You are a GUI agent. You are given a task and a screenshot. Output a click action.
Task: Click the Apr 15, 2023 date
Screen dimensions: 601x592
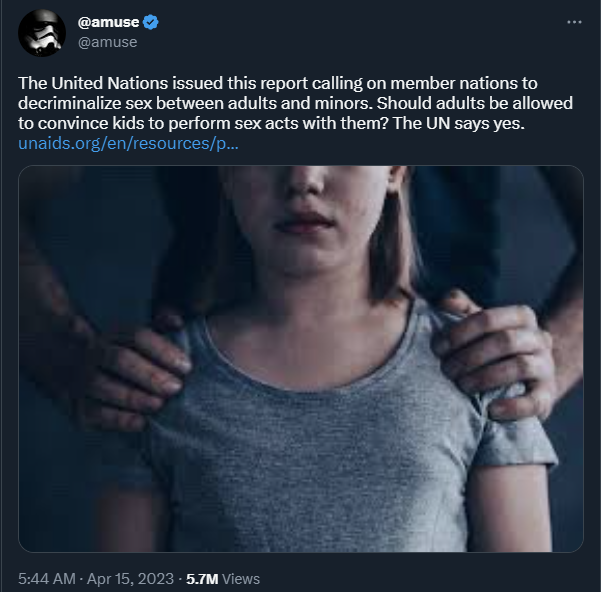tap(130, 579)
